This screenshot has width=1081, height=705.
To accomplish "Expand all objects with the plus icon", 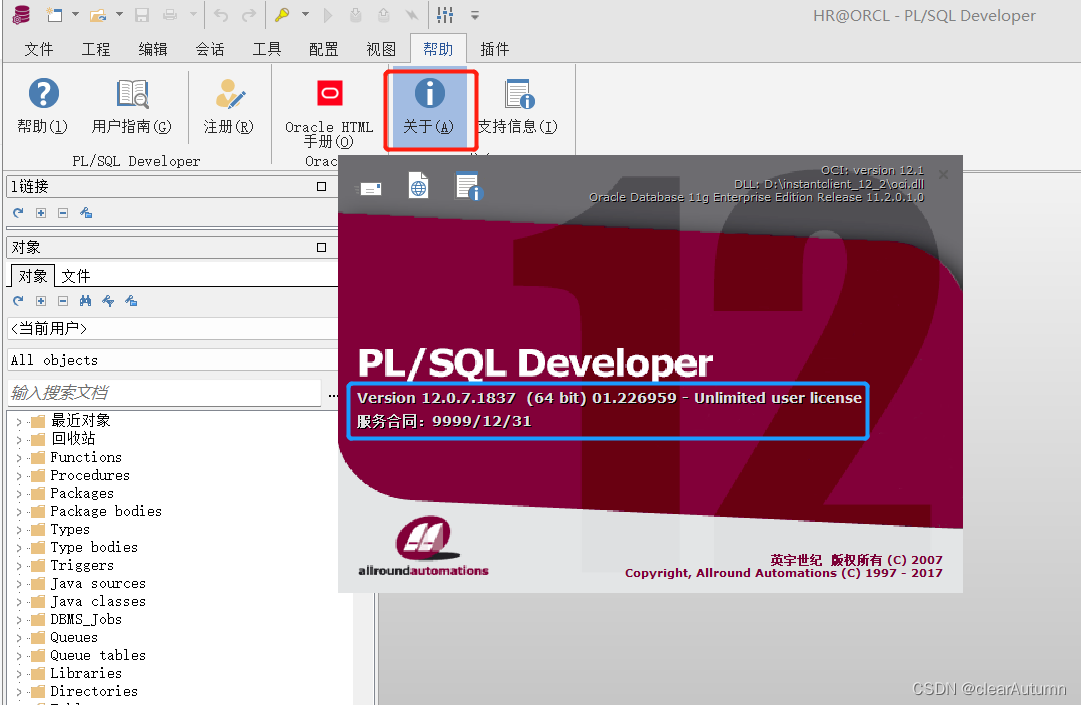I will [39, 301].
